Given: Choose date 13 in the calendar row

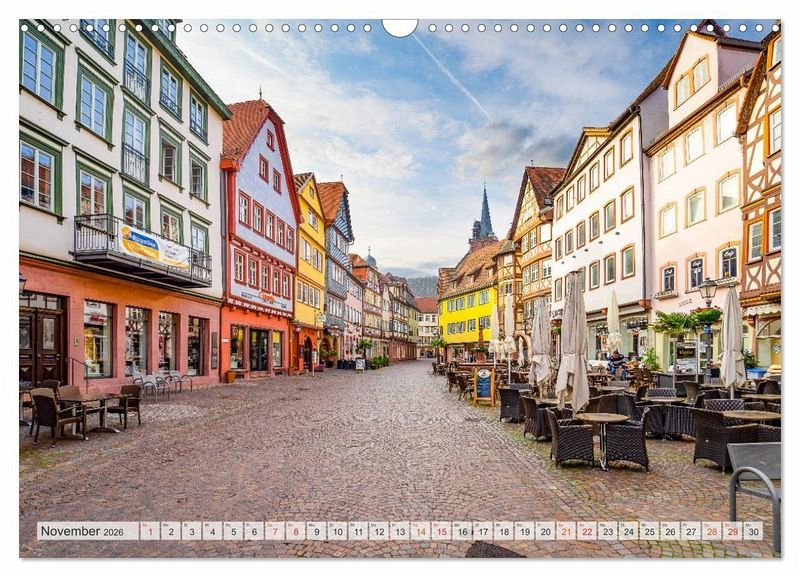Looking at the screenshot, I should (x=400, y=531).
